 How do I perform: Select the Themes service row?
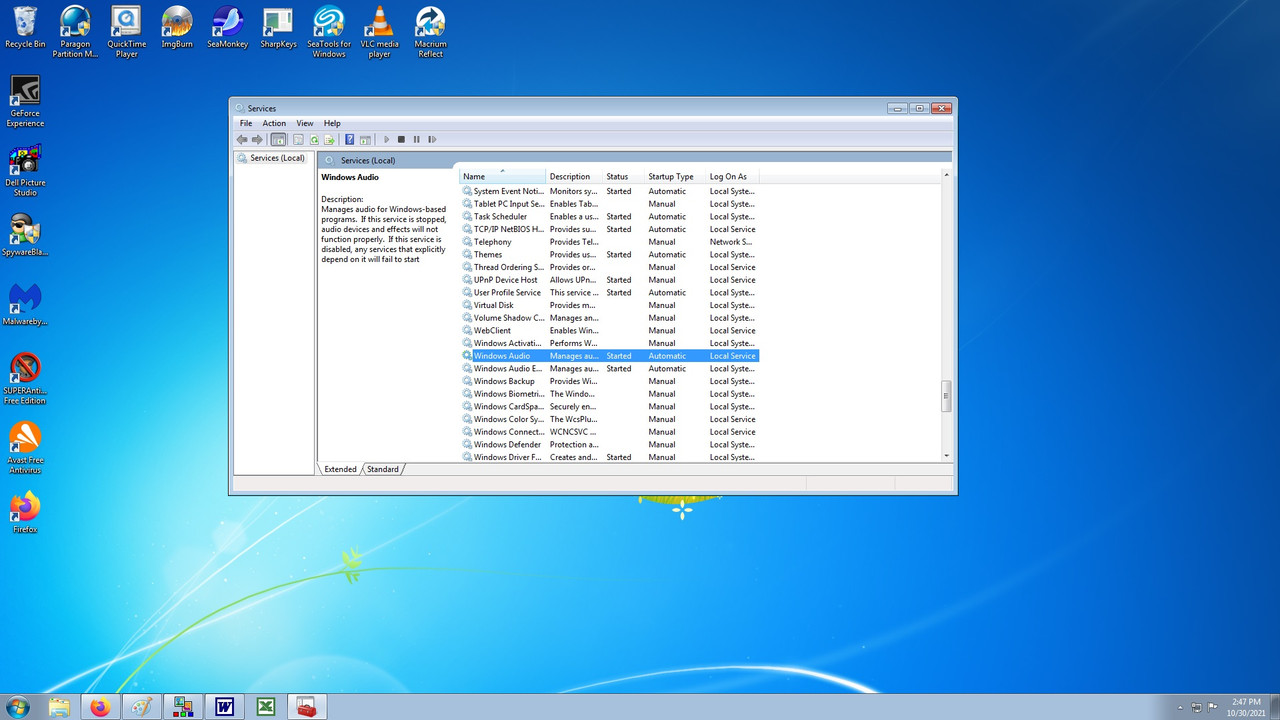(610, 254)
